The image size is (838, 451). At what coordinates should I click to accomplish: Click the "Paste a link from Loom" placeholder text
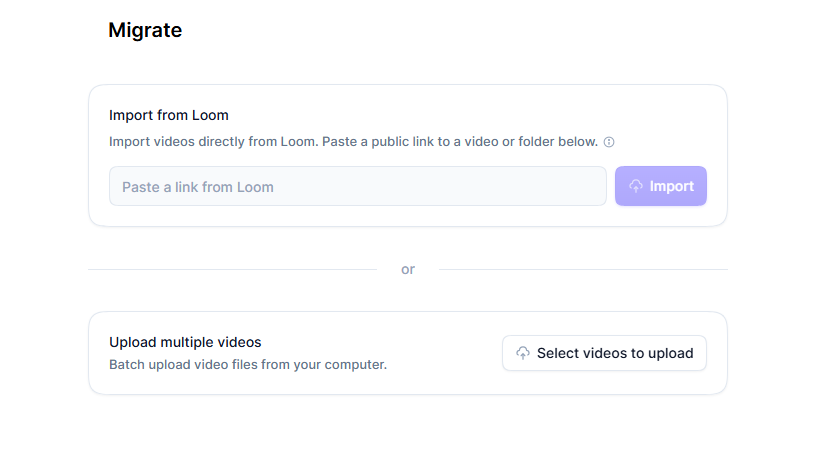[x=198, y=187]
